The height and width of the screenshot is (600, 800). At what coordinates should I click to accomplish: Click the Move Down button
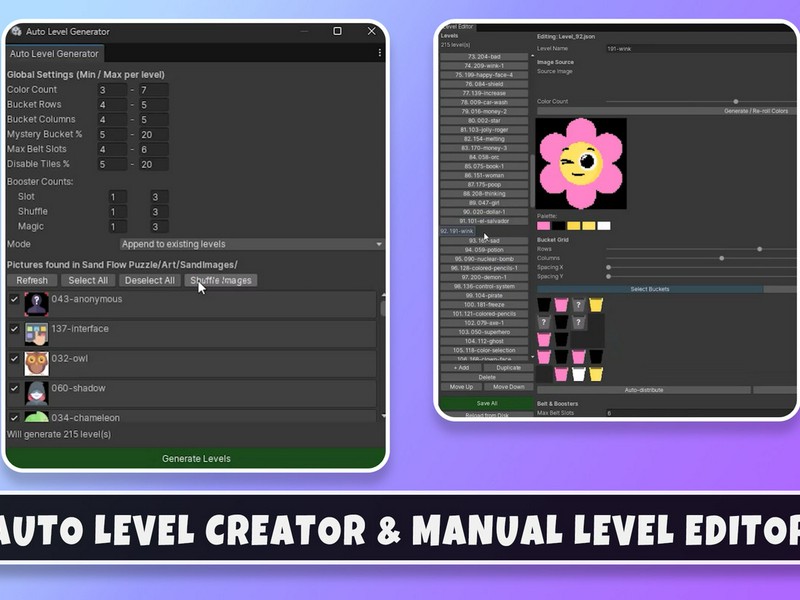[508, 387]
